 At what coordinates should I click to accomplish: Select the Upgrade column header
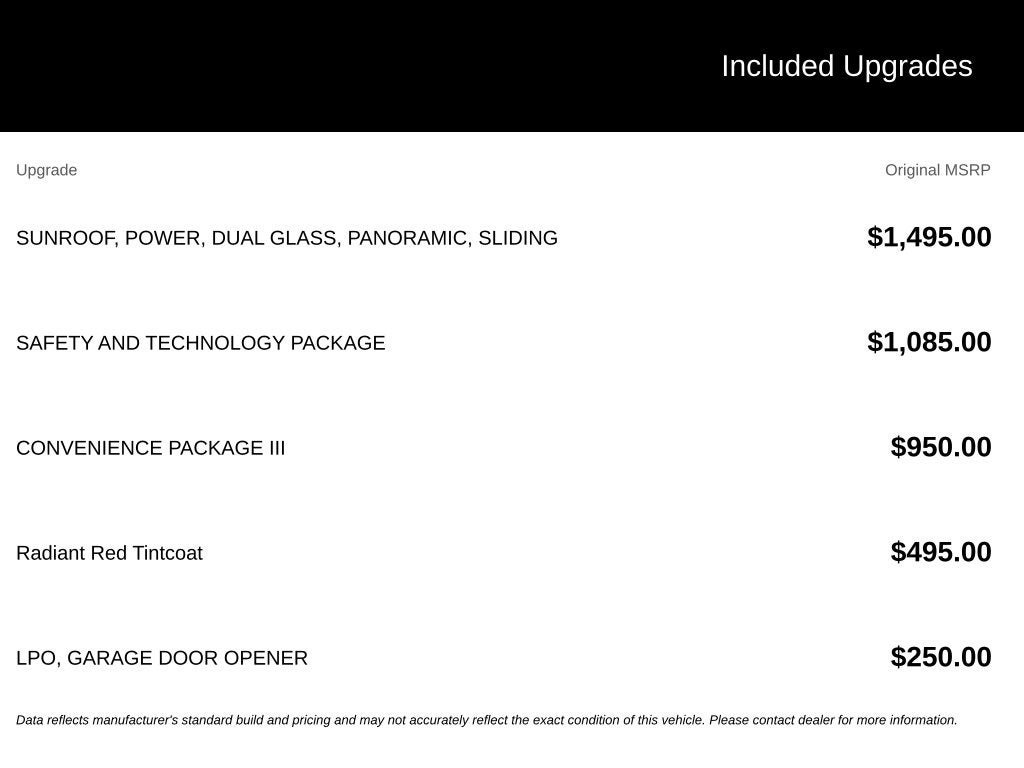coord(46,170)
